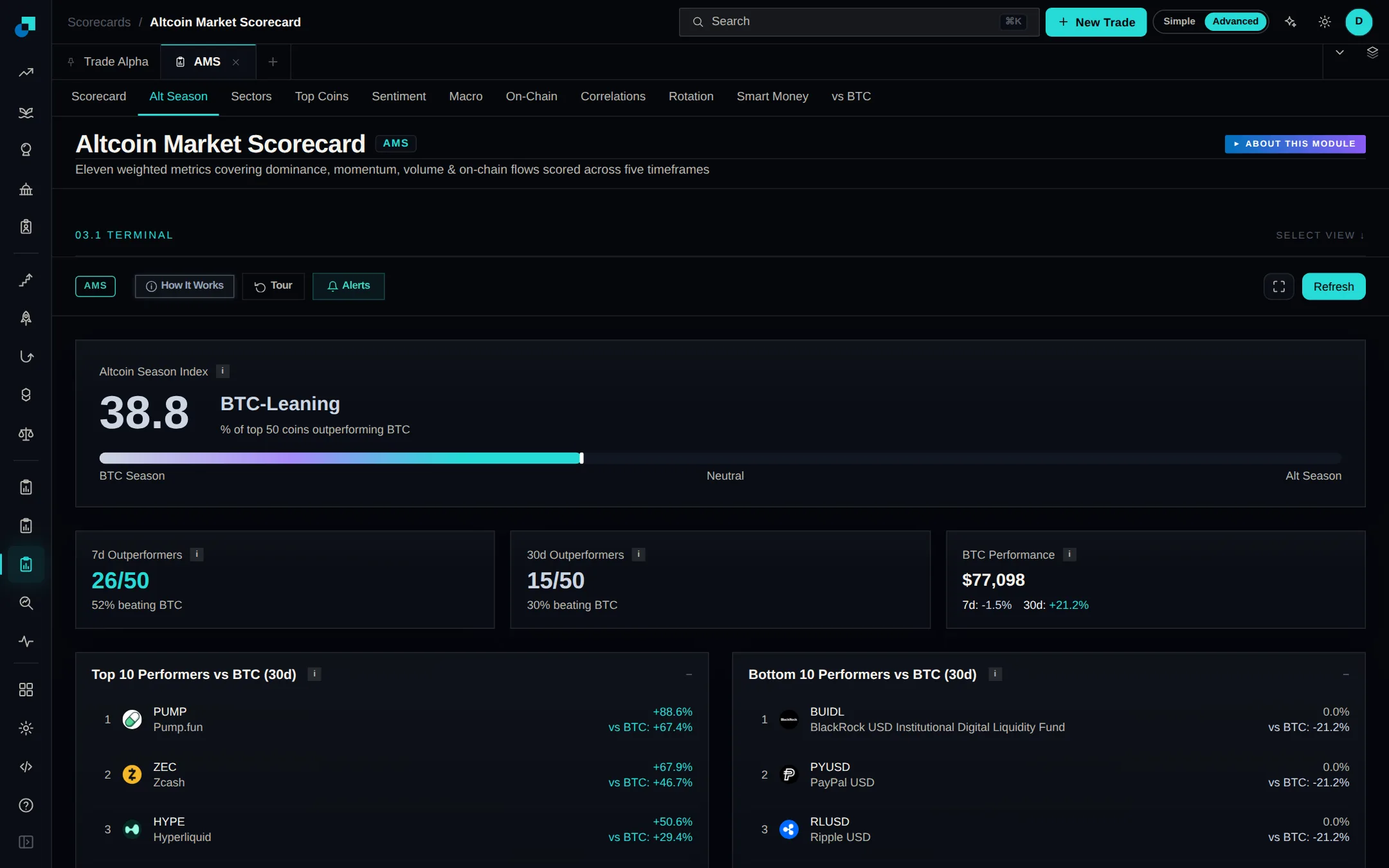Switch to the Trade Alpha tab
The width and height of the screenshot is (1389, 868).
coord(107,62)
